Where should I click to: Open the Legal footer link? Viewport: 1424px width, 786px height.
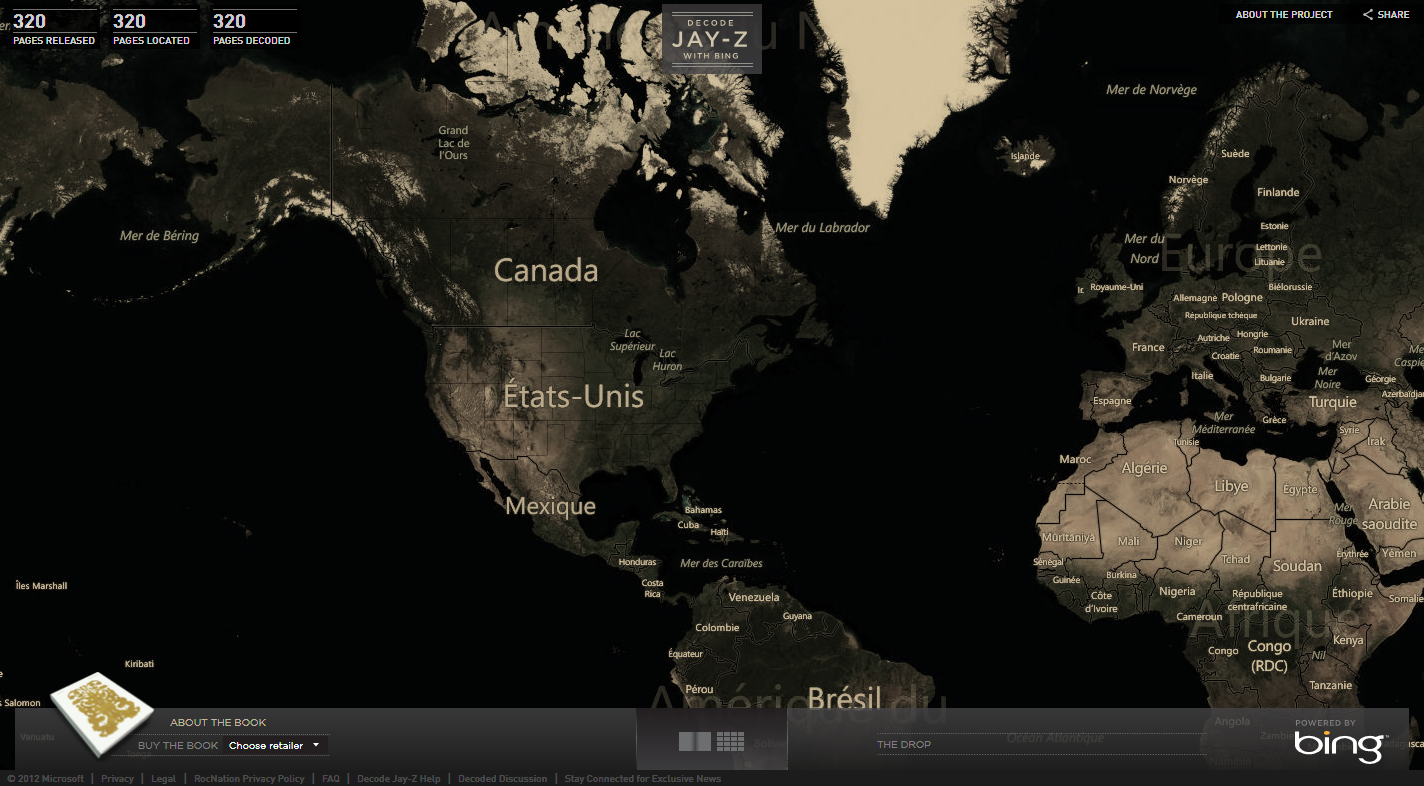pyautogui.click(x=163, y=778)
